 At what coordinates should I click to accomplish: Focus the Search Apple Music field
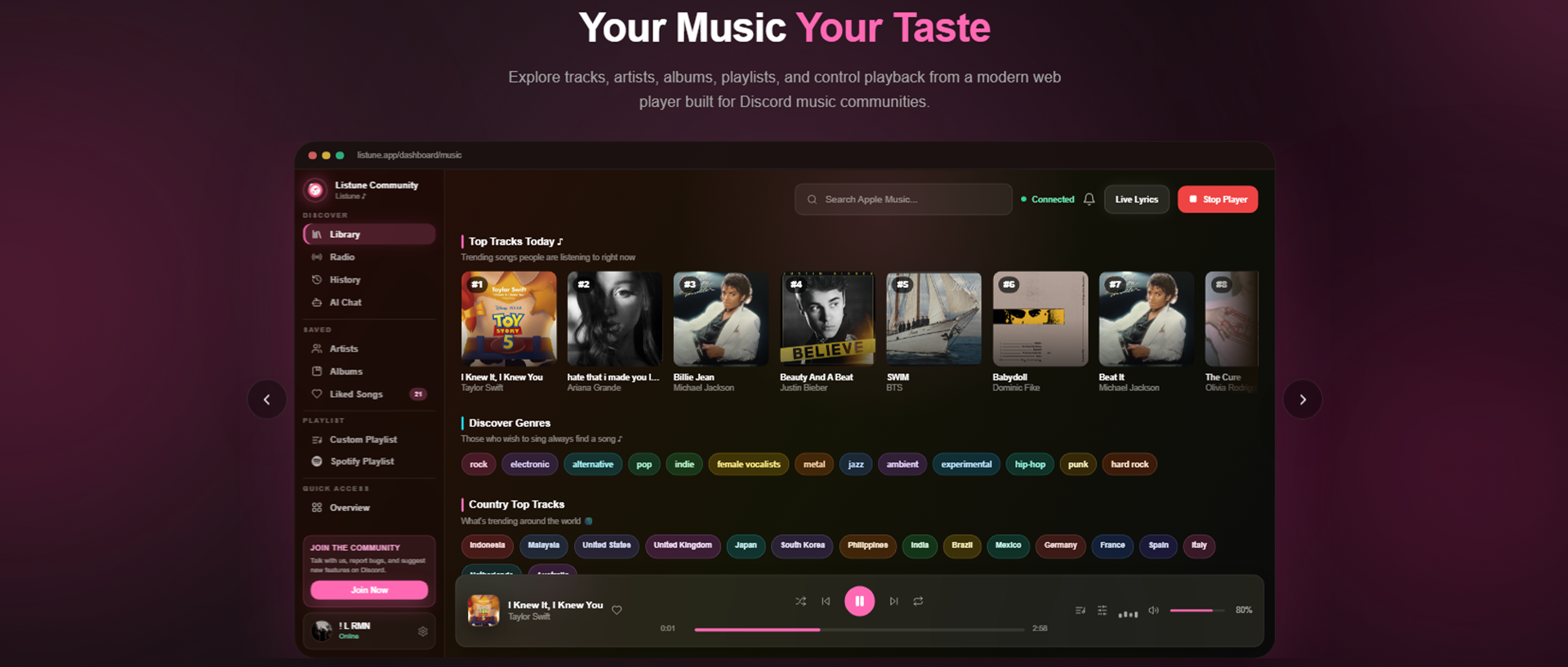pos(903,200)
